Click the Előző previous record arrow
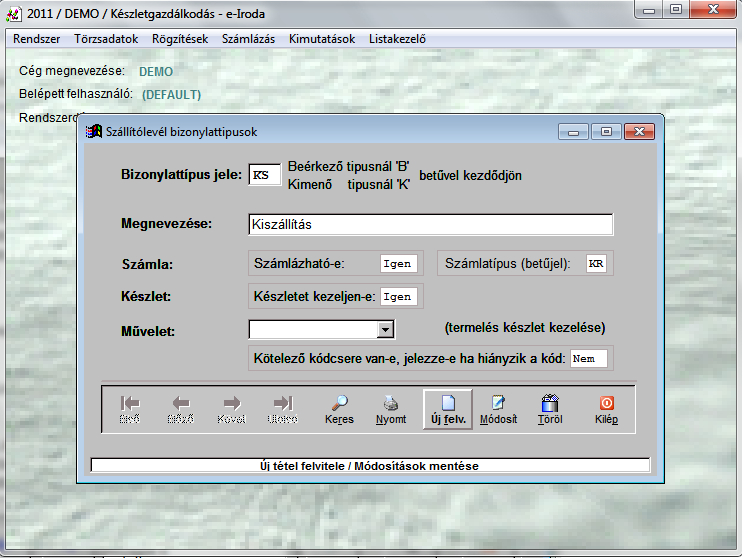This screenshot has width=742, height=558. pos(181,403)
